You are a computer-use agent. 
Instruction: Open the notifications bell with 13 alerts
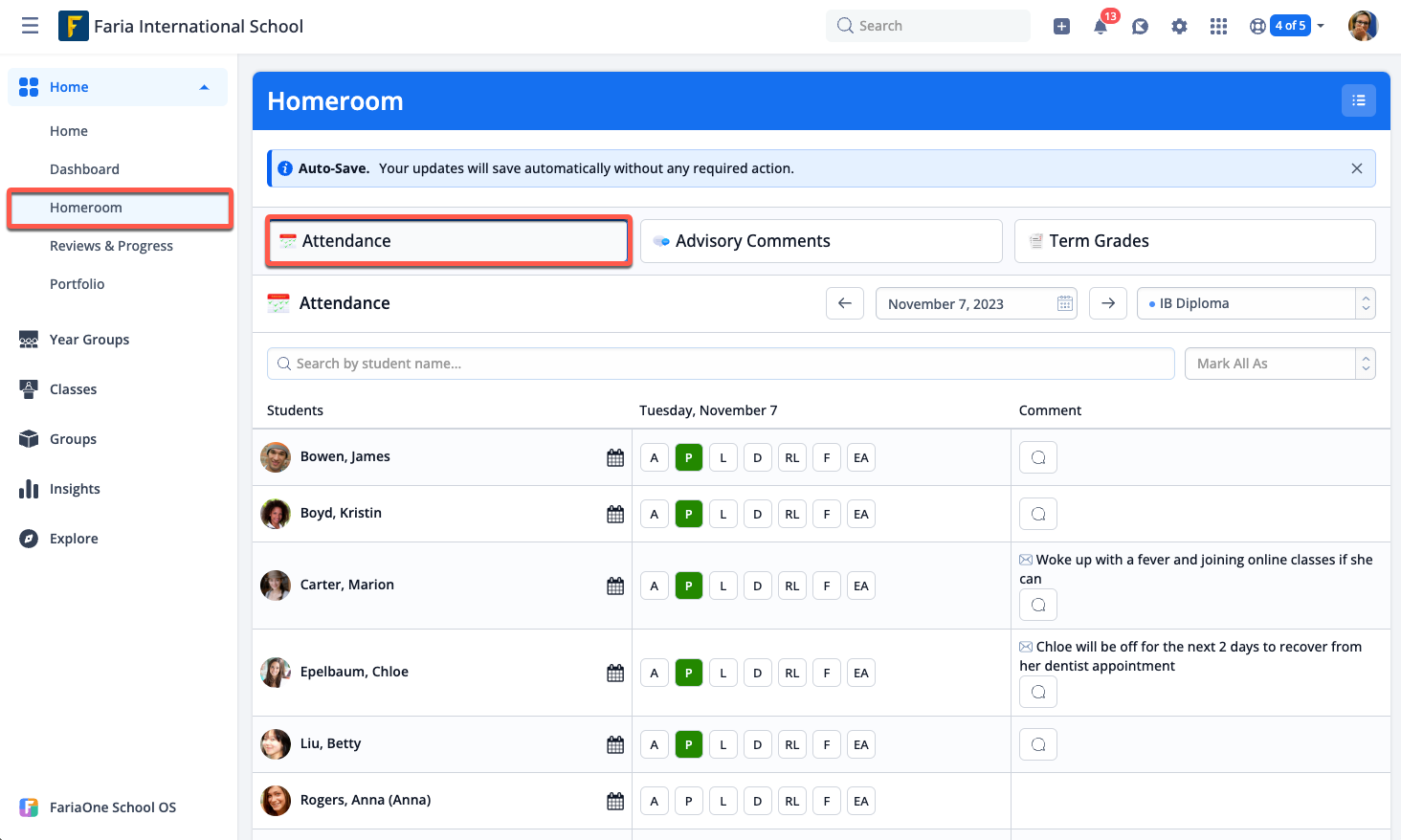point(1101,26)
